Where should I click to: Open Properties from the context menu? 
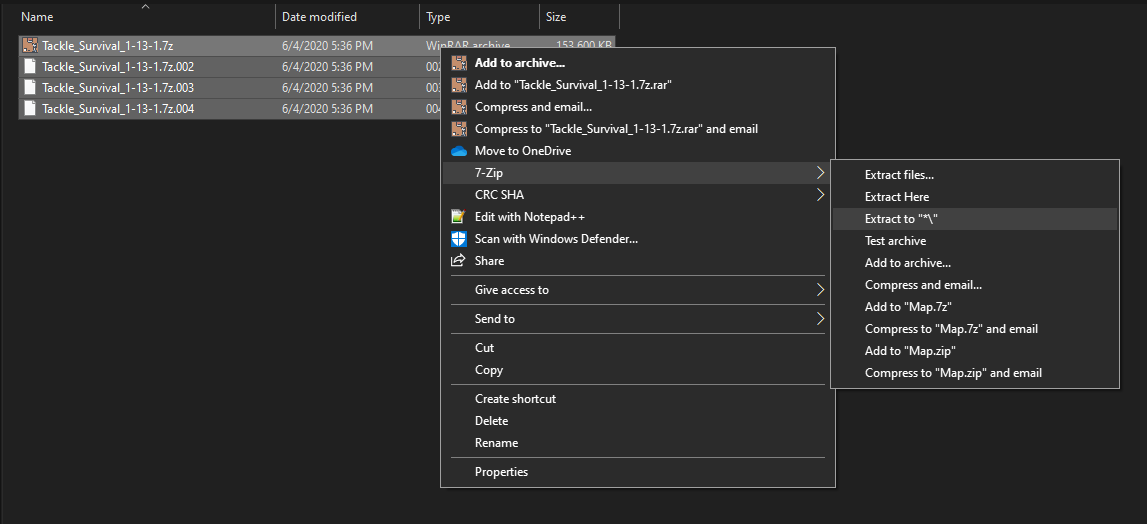coord(501,472)
